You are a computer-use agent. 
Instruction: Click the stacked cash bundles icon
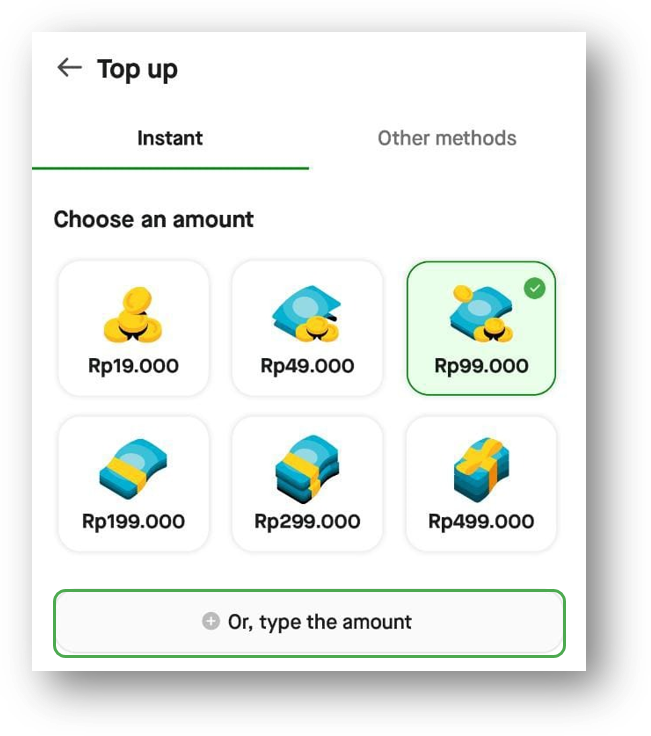pyautogui.click(x=307, y=469)
